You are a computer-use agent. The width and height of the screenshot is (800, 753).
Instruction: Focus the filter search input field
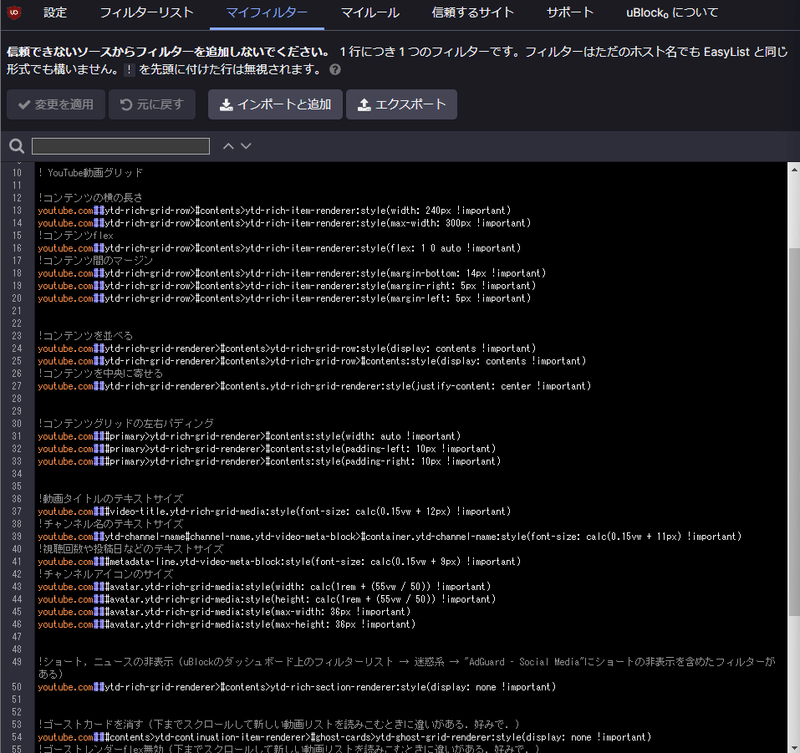click(120, 146)
